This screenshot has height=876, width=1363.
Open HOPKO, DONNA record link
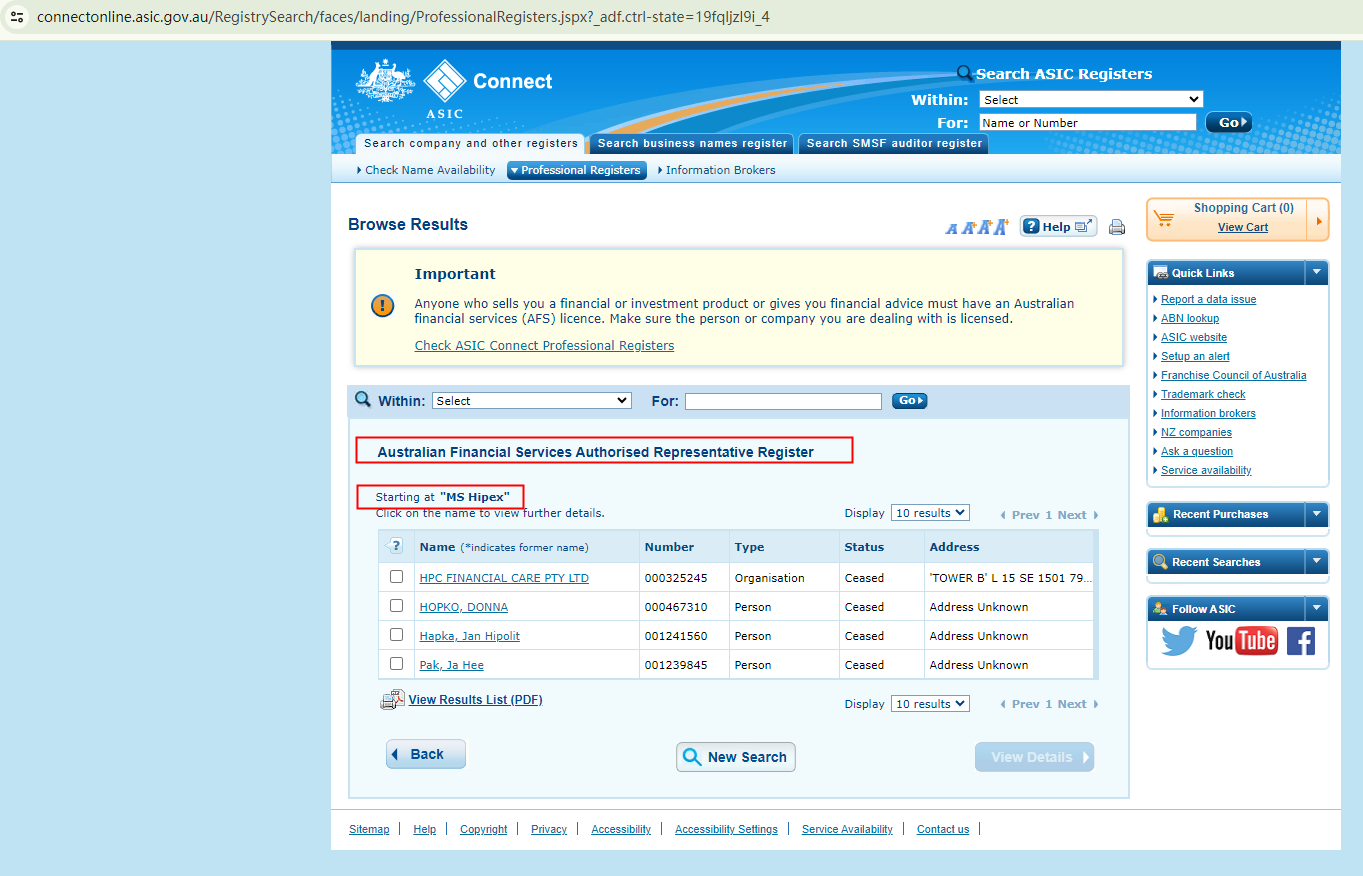click(x=464, y=607)
